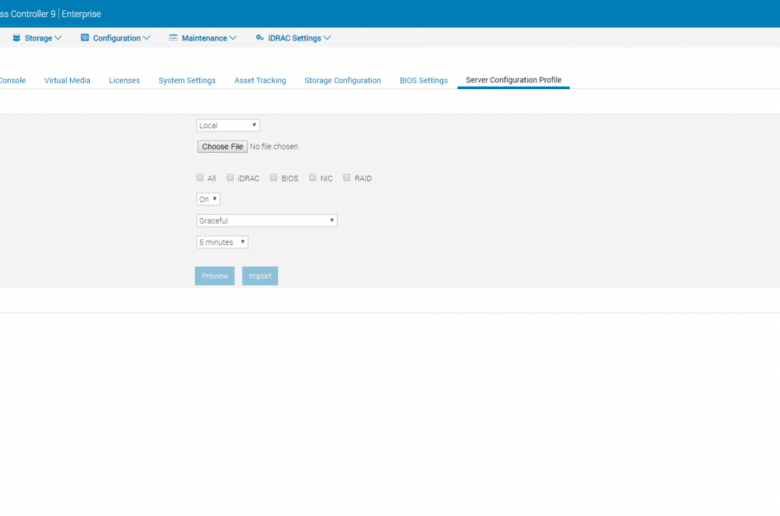This screenshot has width=780, height=516.
Task: Switch to the Asset Tracking tab
Action: click(260, 80)
